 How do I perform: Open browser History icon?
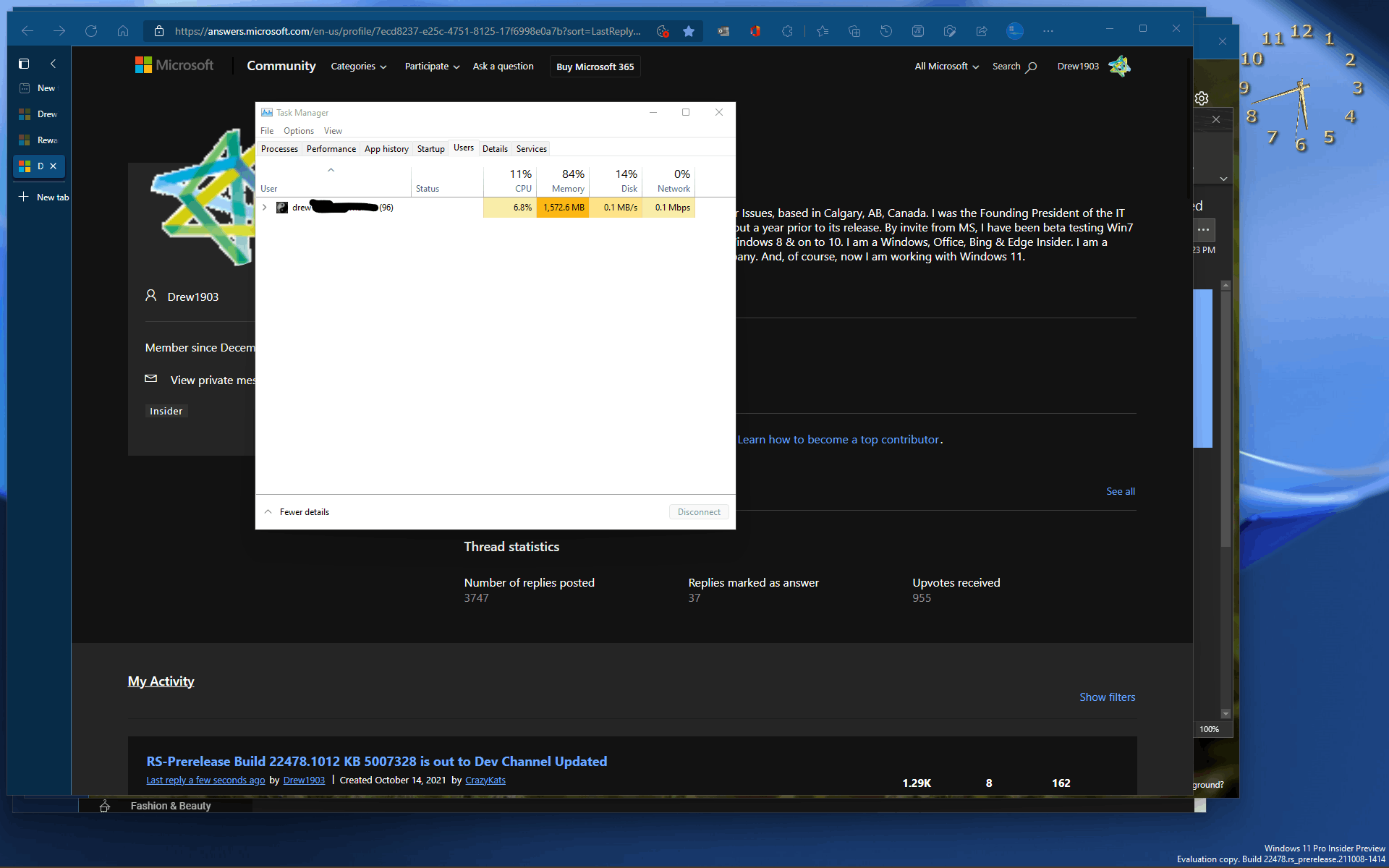coord(886,31)
